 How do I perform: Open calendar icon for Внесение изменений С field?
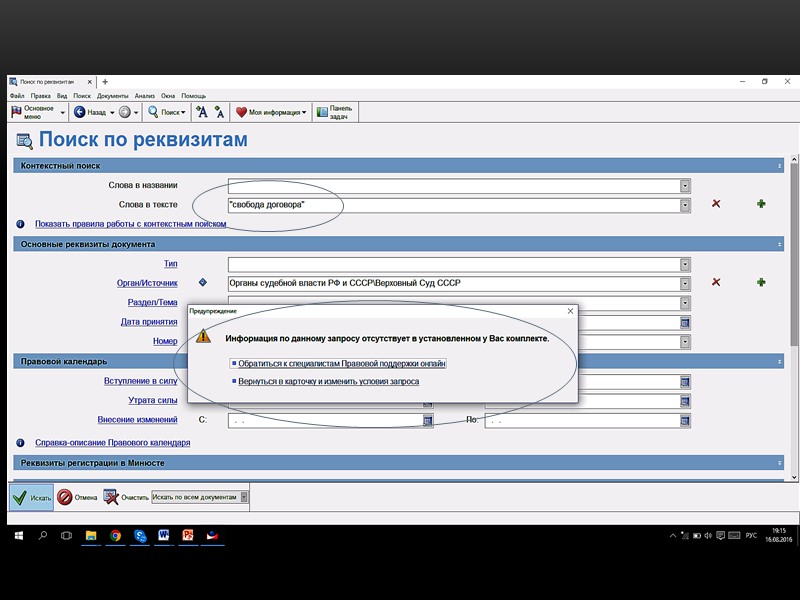[x=428, y=420]
